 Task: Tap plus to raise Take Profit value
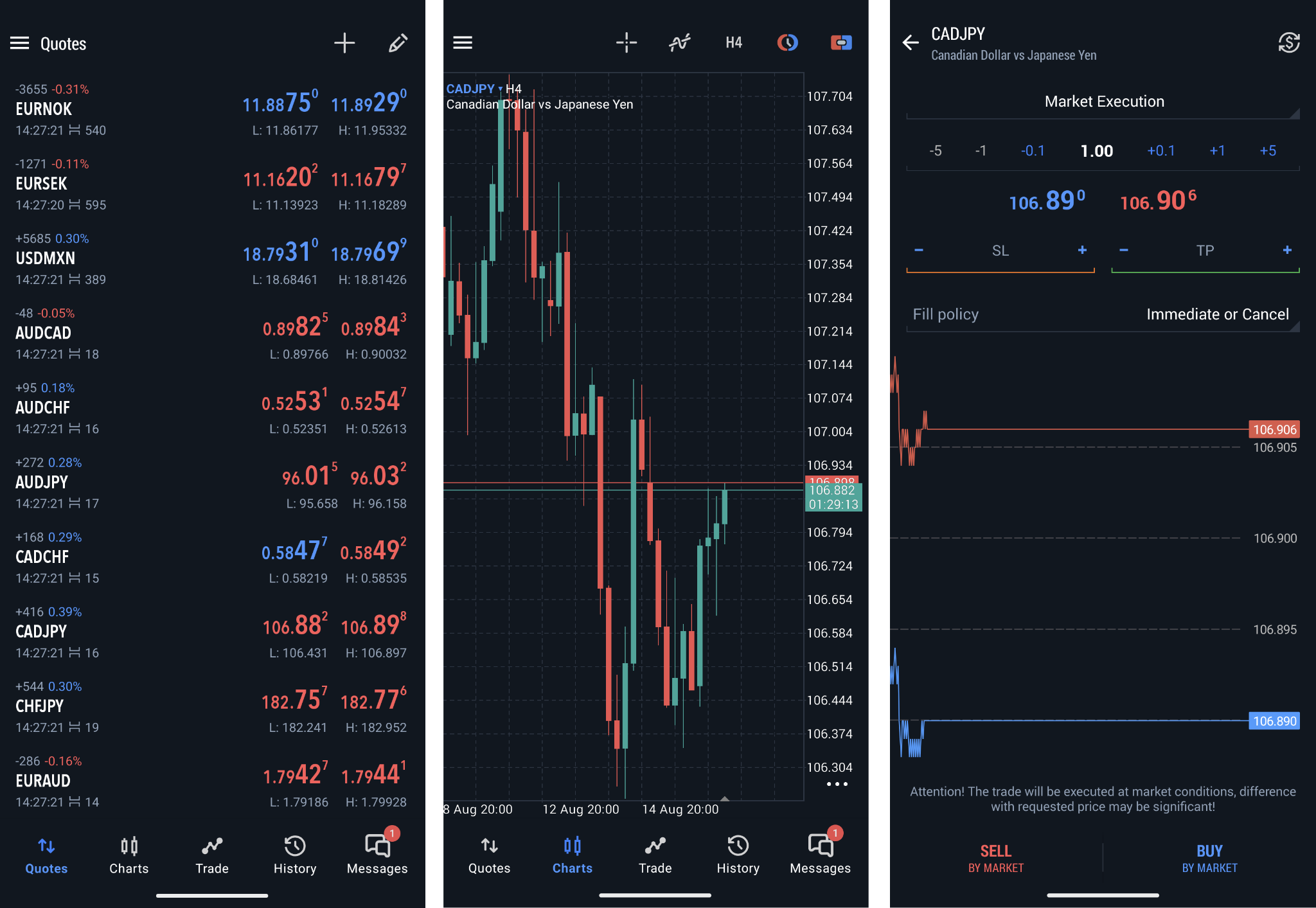1286,250
